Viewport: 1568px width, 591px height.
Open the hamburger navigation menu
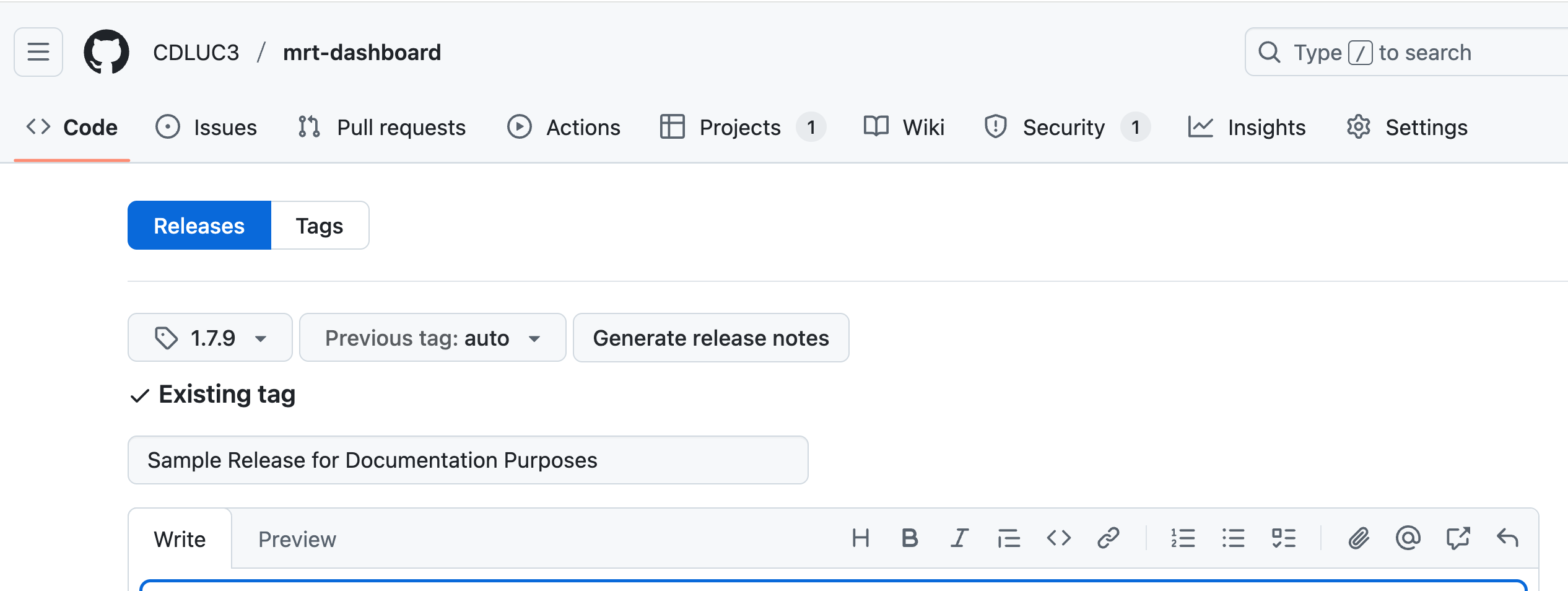[38, 52]
